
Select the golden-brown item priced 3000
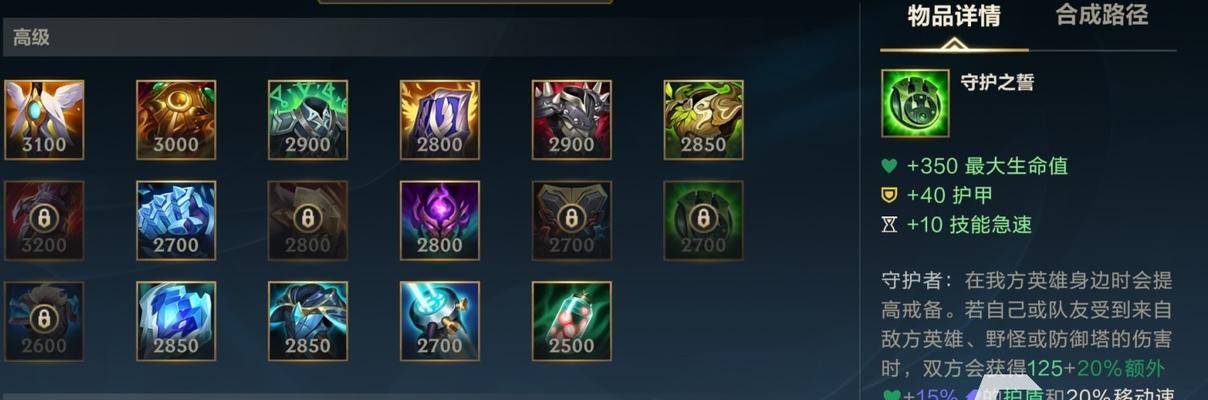[x=176, y=120]
